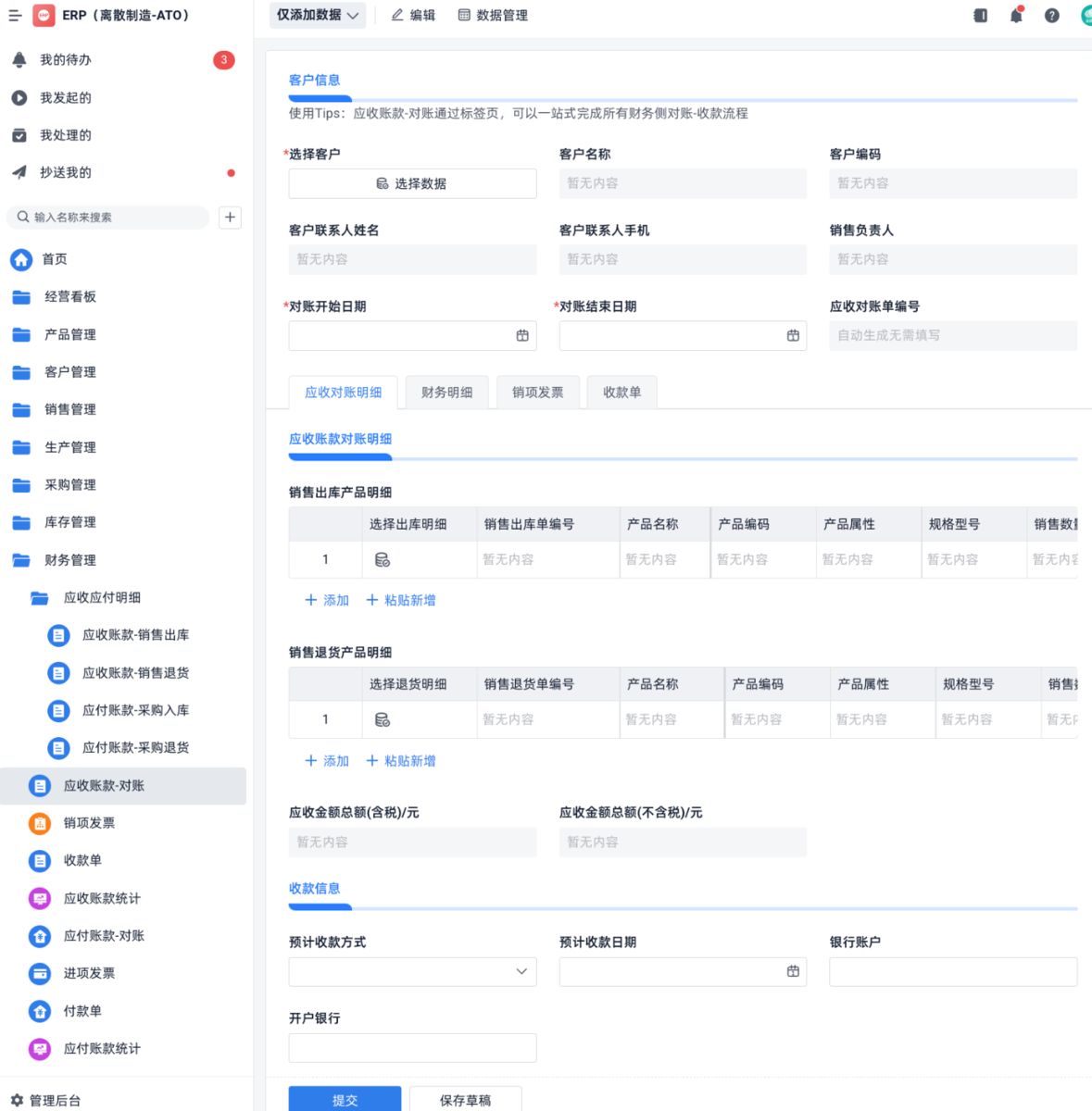The width and height of the screenshot is (1092, 1111).
Task: Click the plus icon beside the search box
Action: pos(230,218)
